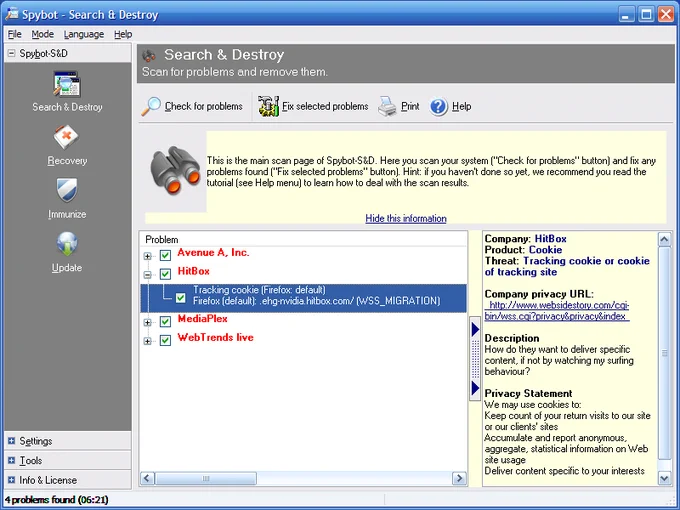Select the WebTrends live entry
The width and height of the screenshot is (680, 510).
[216, 337]
